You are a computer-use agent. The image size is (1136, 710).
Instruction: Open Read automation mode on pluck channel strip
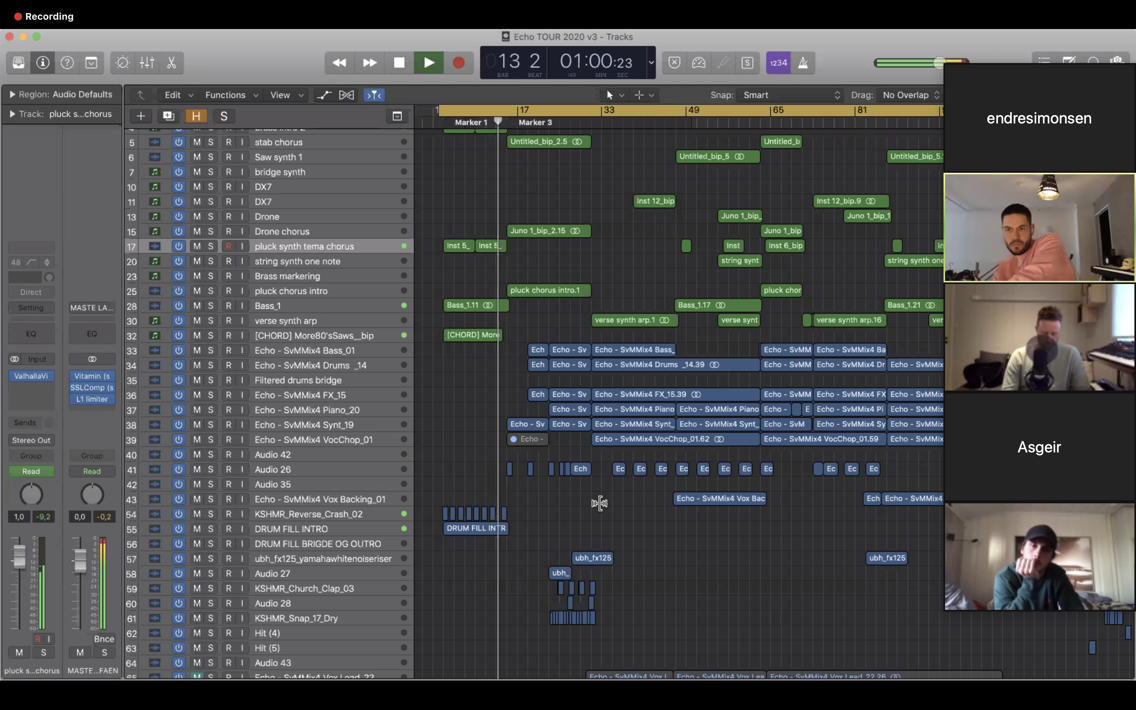click(30, 472)
